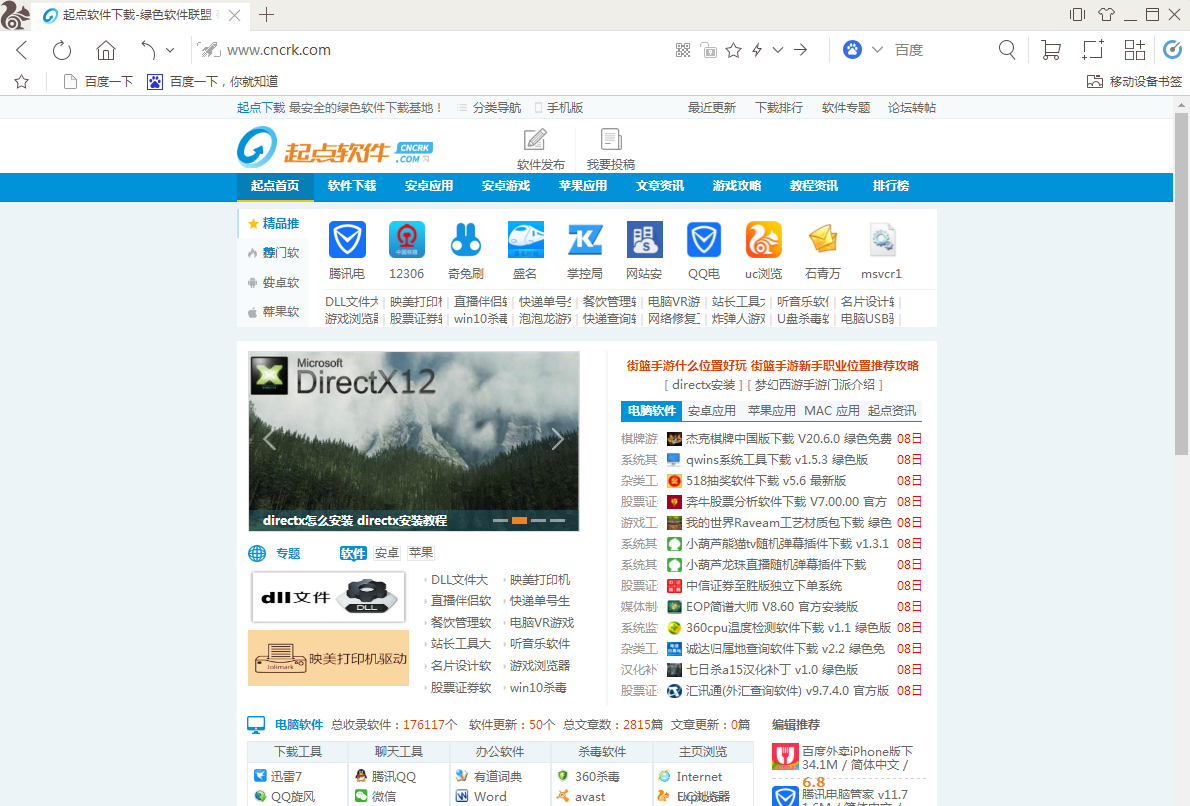
Task: Switch to the 安卓应用 navigation tab
Action: click(428, 186)
